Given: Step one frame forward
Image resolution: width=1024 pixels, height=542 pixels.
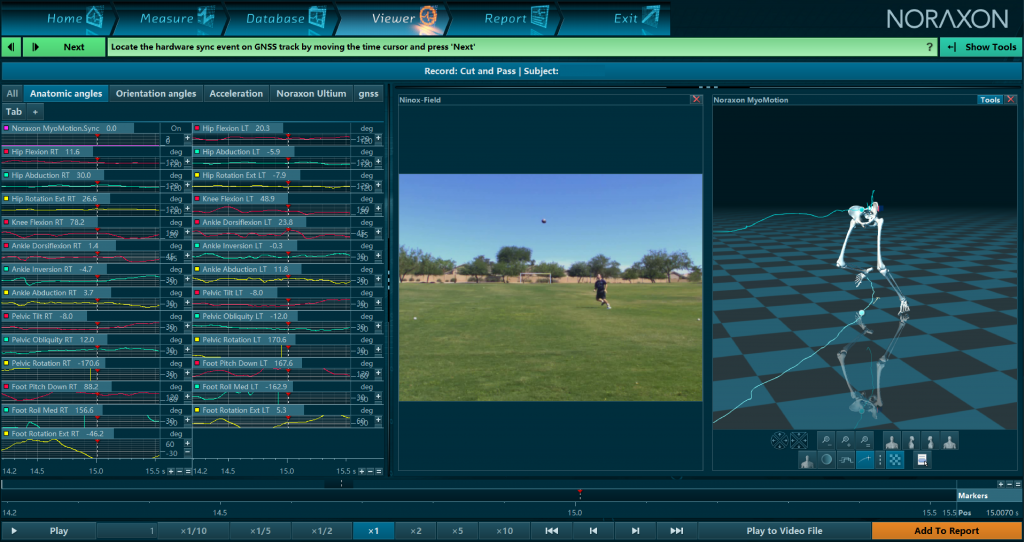Looking at the screenshot, I should [635, 531].
